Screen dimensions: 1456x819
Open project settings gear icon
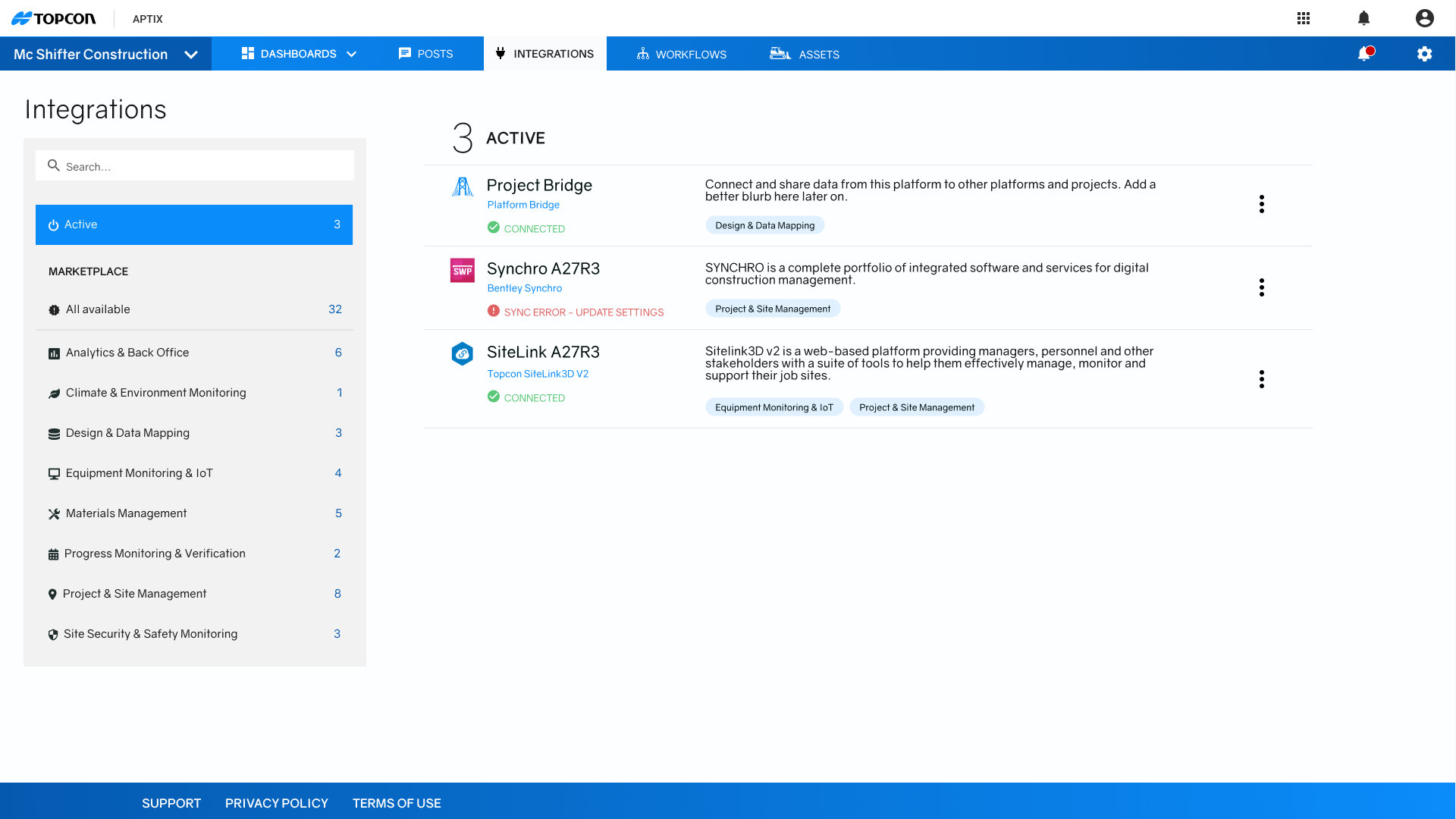1425,54
